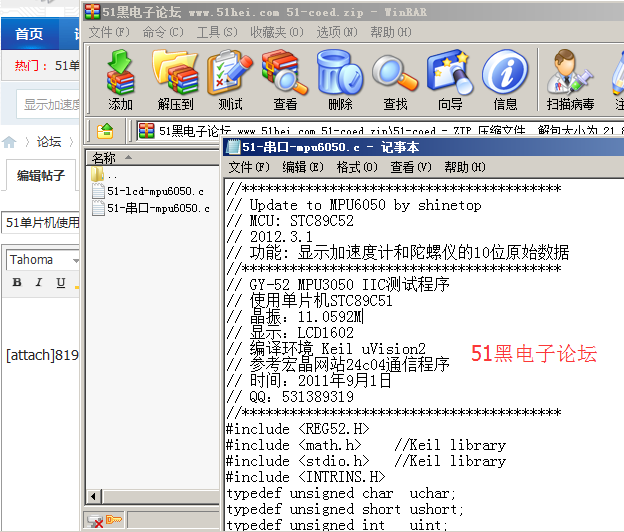Click the hot topic link after 热门
The image size is (624, 532).
(67, 65)
